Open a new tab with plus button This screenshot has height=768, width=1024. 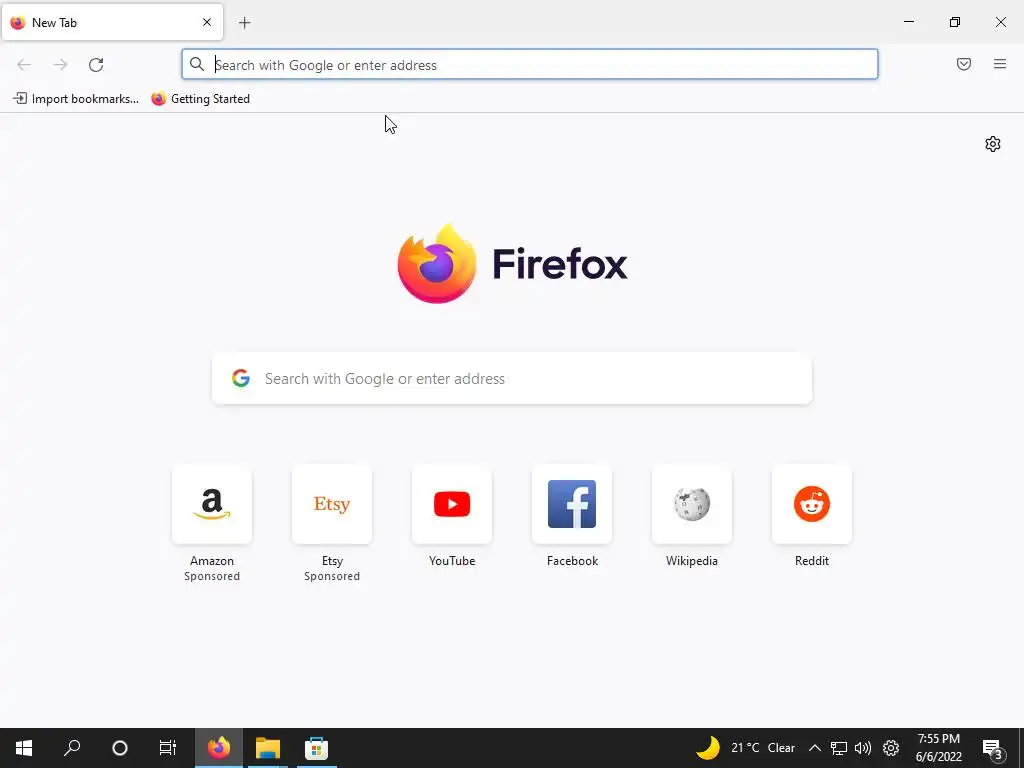click(x=245, y=23)
